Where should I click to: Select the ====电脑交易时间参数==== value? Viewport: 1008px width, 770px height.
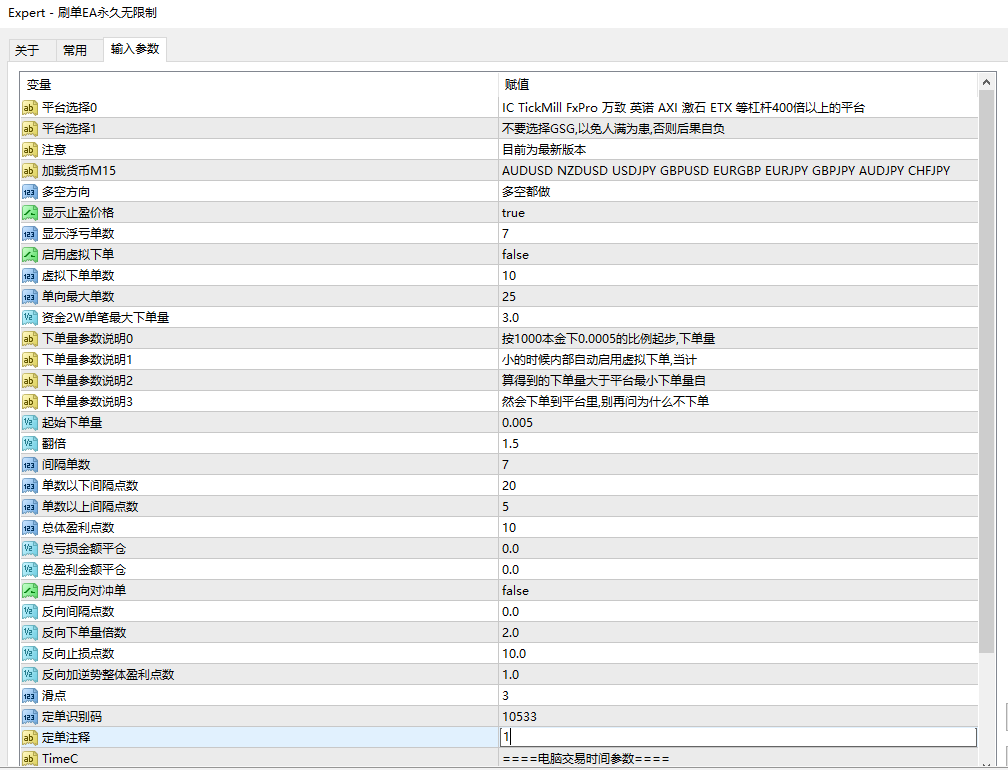point(586,758)
